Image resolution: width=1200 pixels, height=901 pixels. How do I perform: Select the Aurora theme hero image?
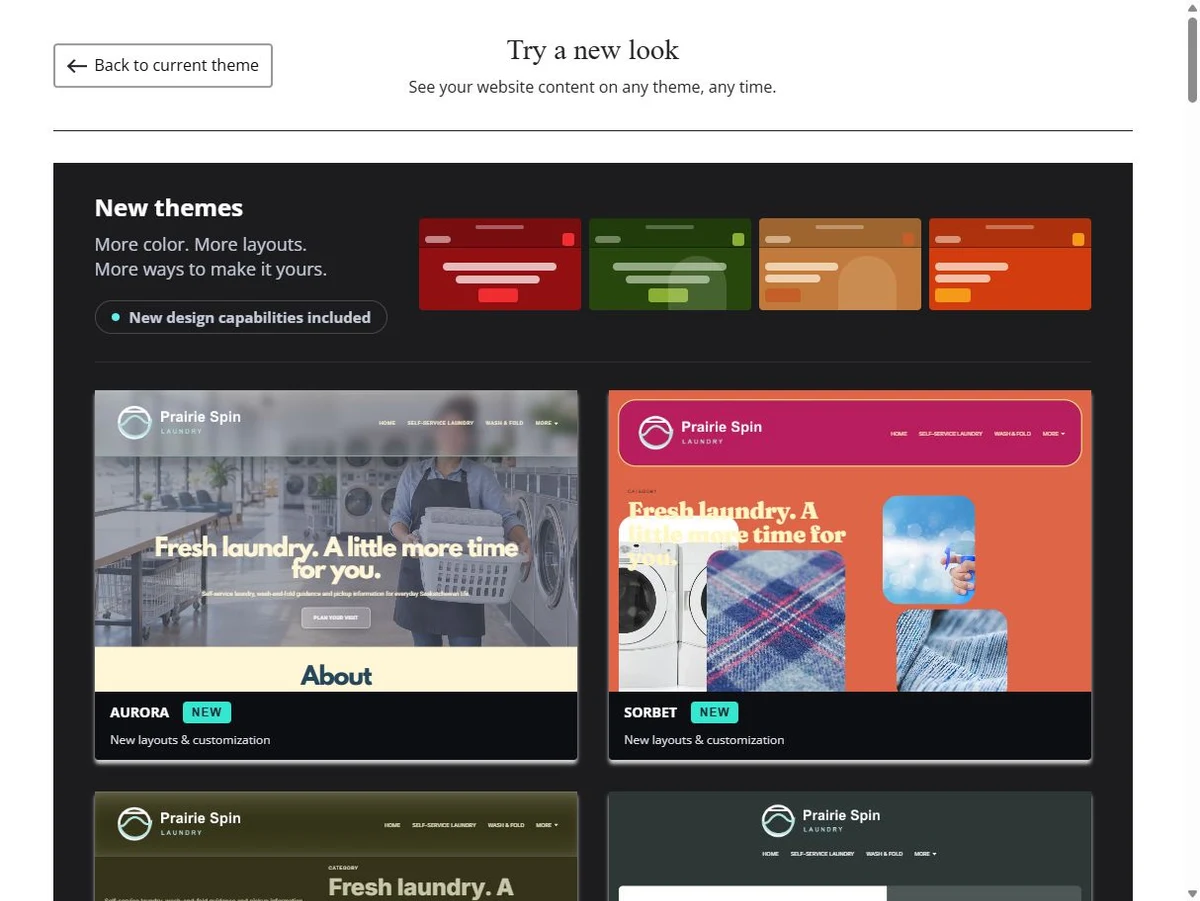click(x=336, y=519)
